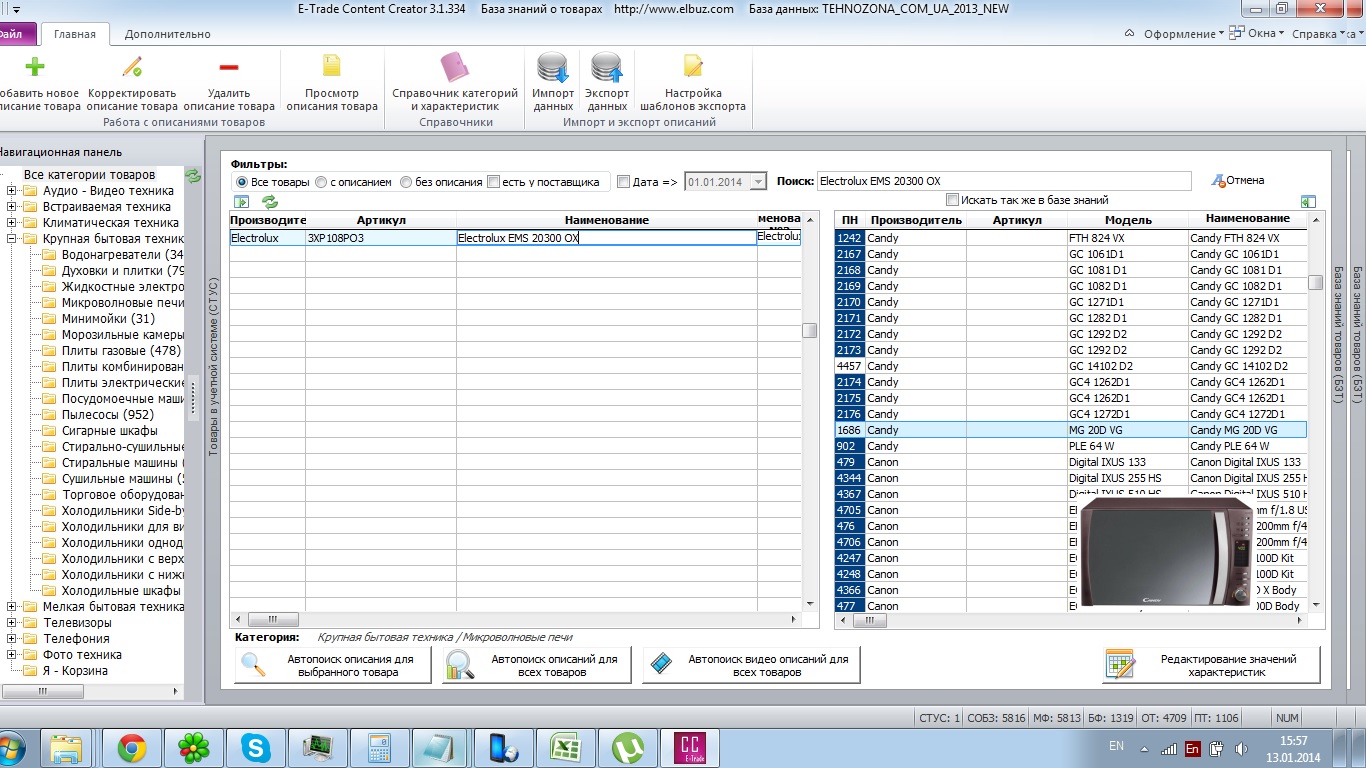Select Я - Корзина tree item

click(75, 671)
